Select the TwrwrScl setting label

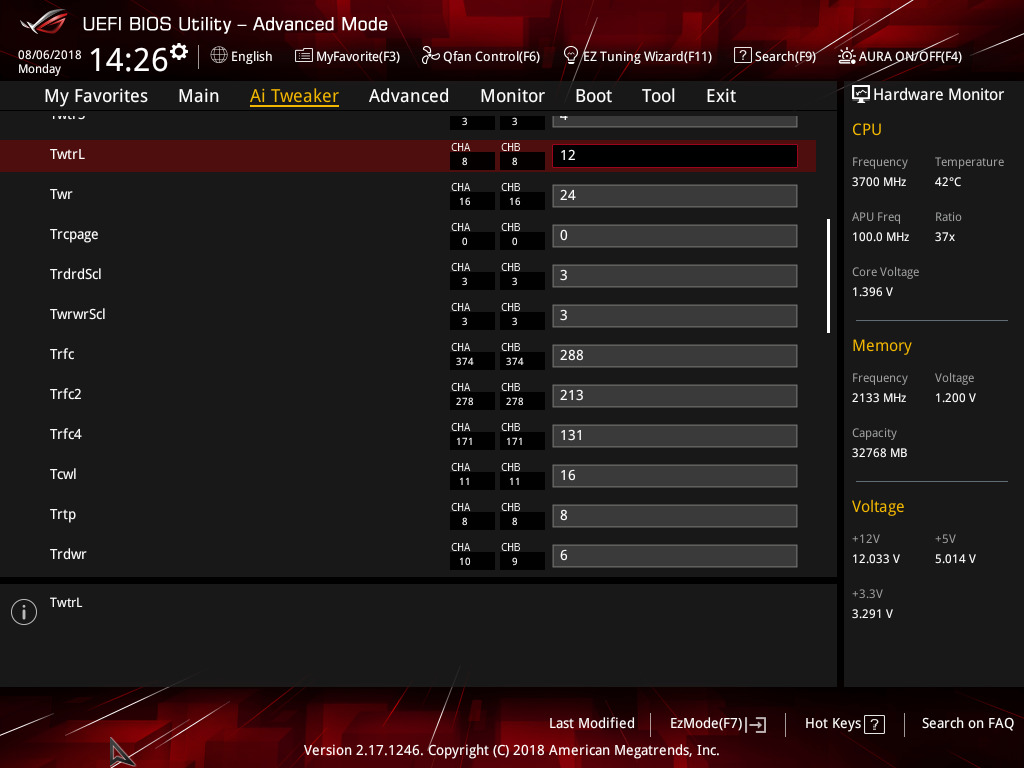(x=77, y=314)
